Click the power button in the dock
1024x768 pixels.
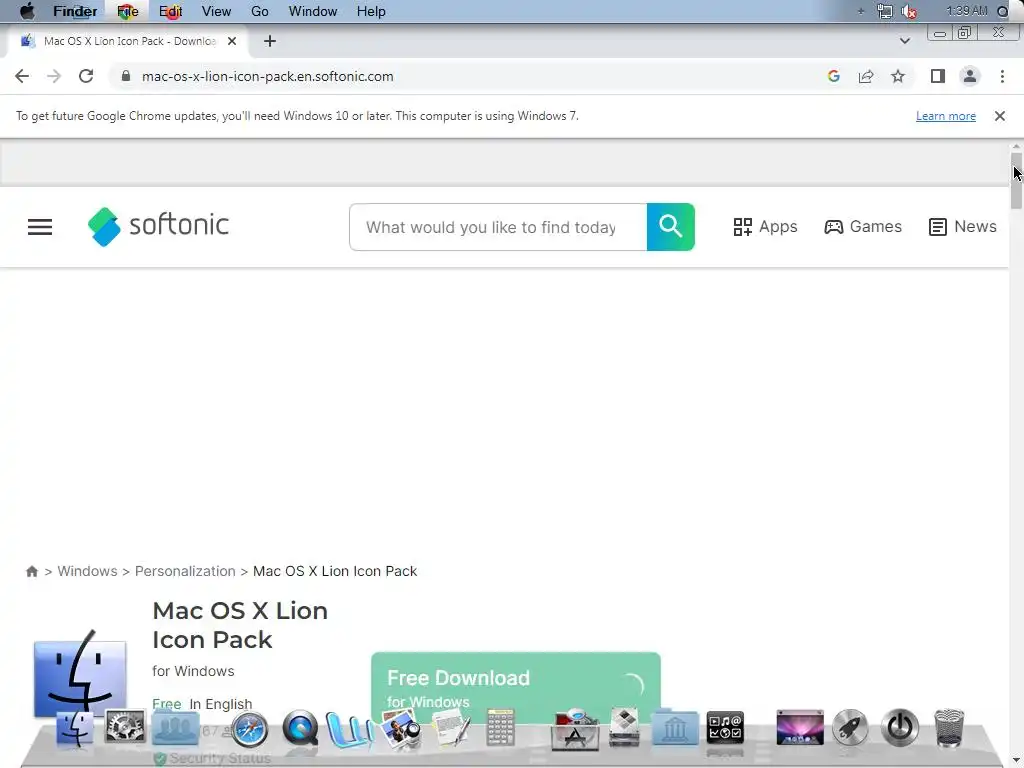click(x=900, y=728)
